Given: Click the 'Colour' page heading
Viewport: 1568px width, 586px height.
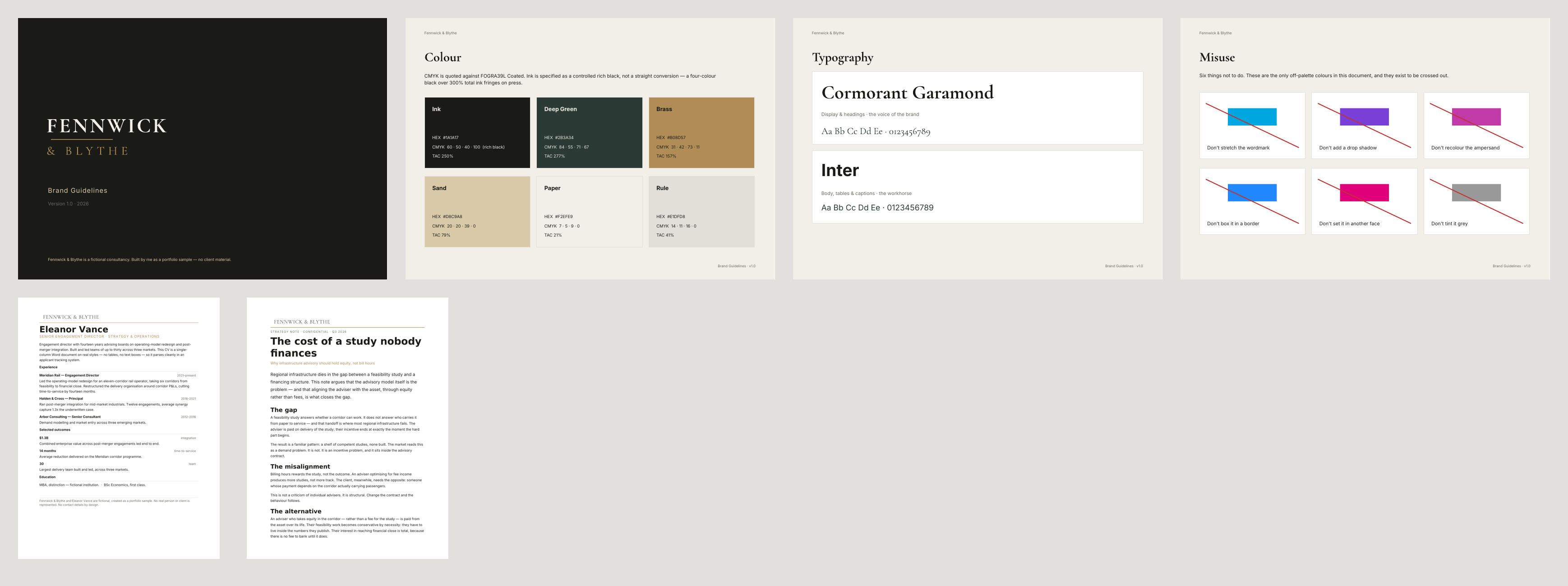Looking at the screenshot, I should tap(443, 57).
